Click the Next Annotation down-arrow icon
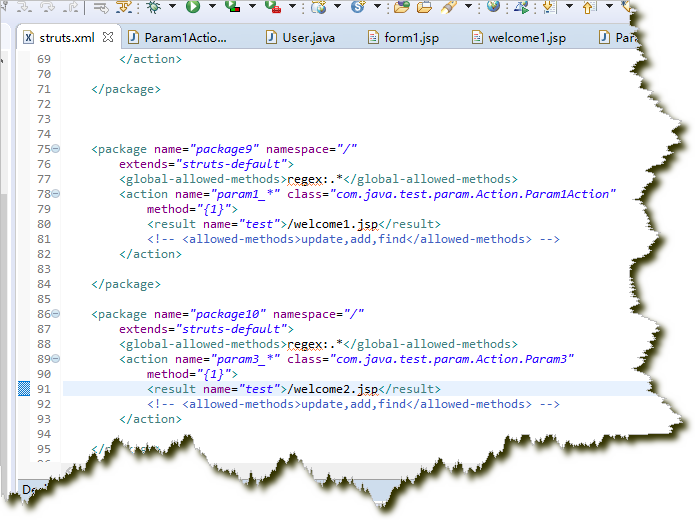The image size is (695, 520). coord(549,7)
